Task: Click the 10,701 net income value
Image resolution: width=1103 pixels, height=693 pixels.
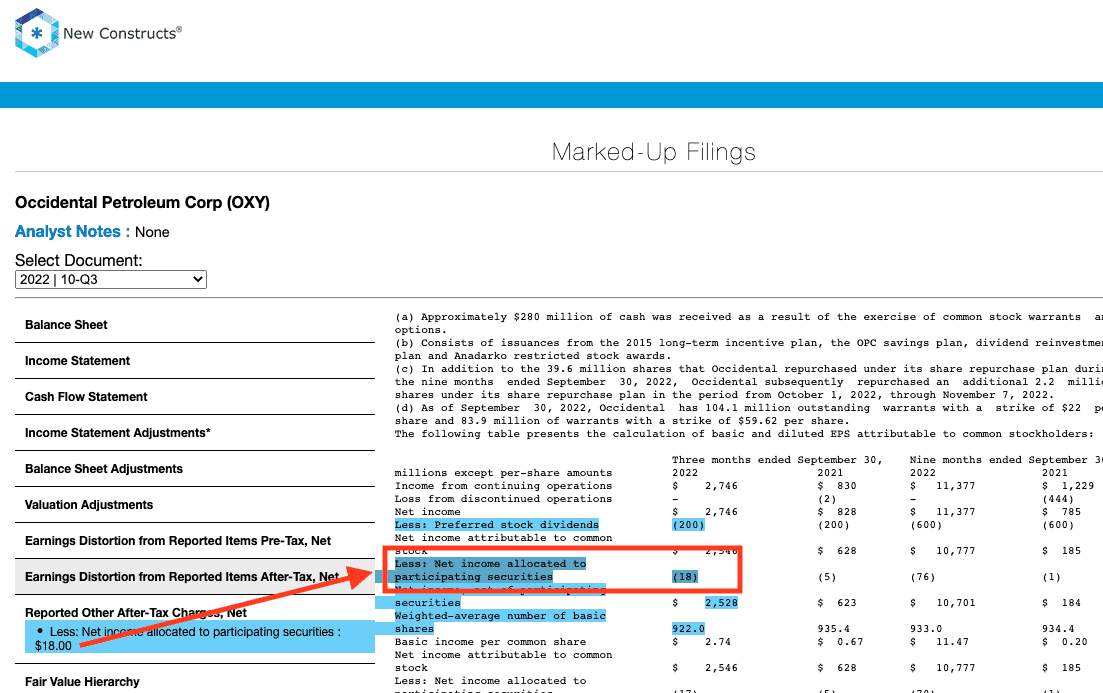Action: (x=956, y=603)
